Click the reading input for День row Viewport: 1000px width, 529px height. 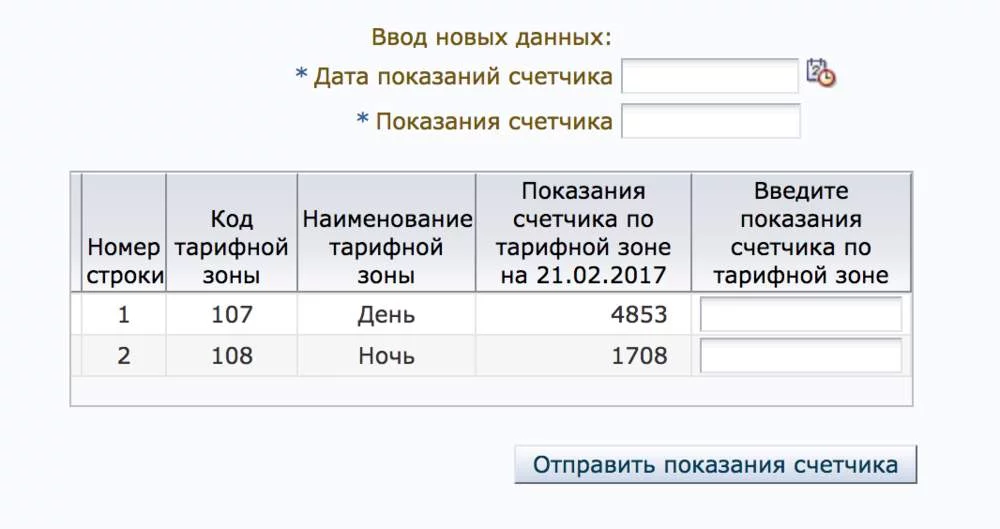pos(800,315)
